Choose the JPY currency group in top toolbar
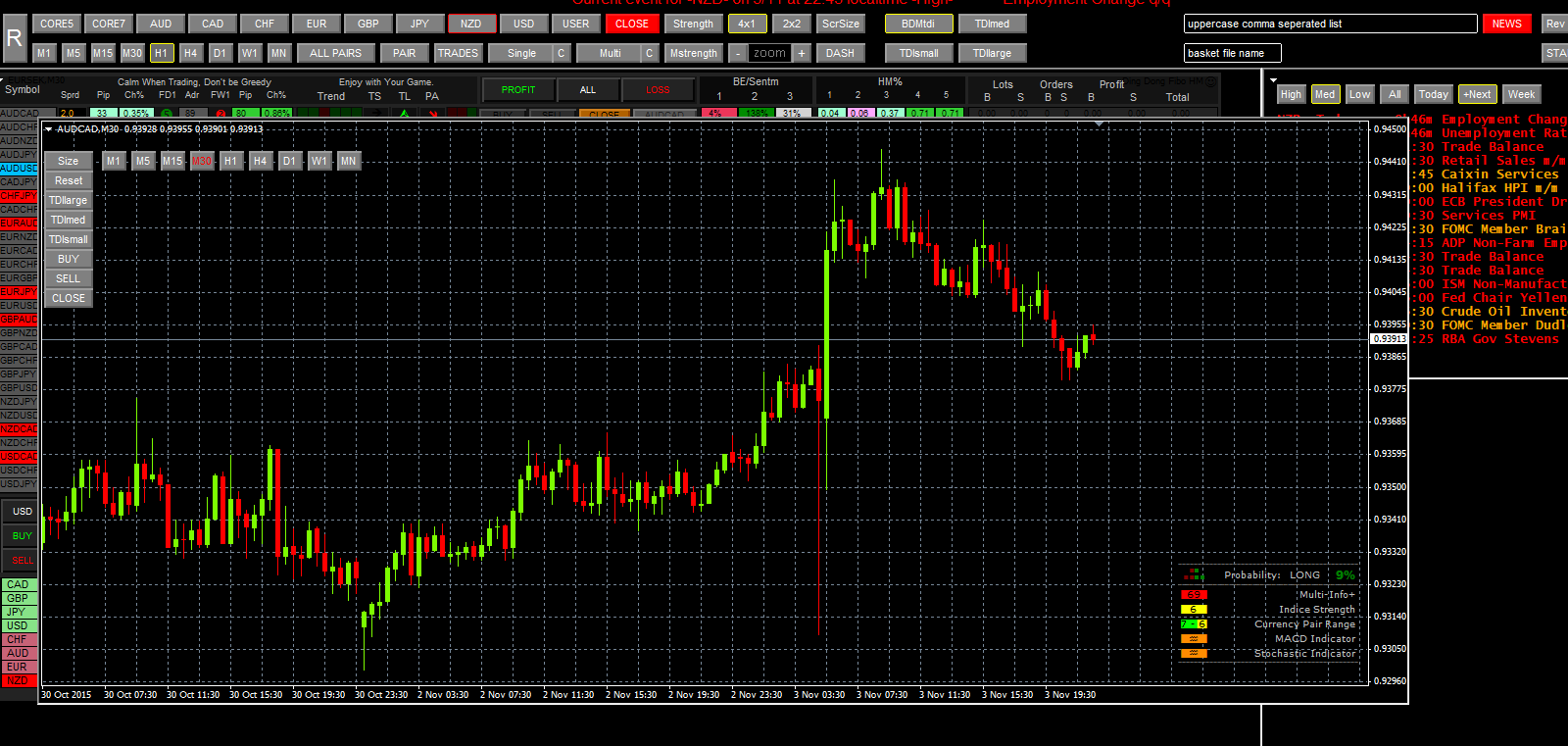The image size is (1568, 746). point(420,24)
